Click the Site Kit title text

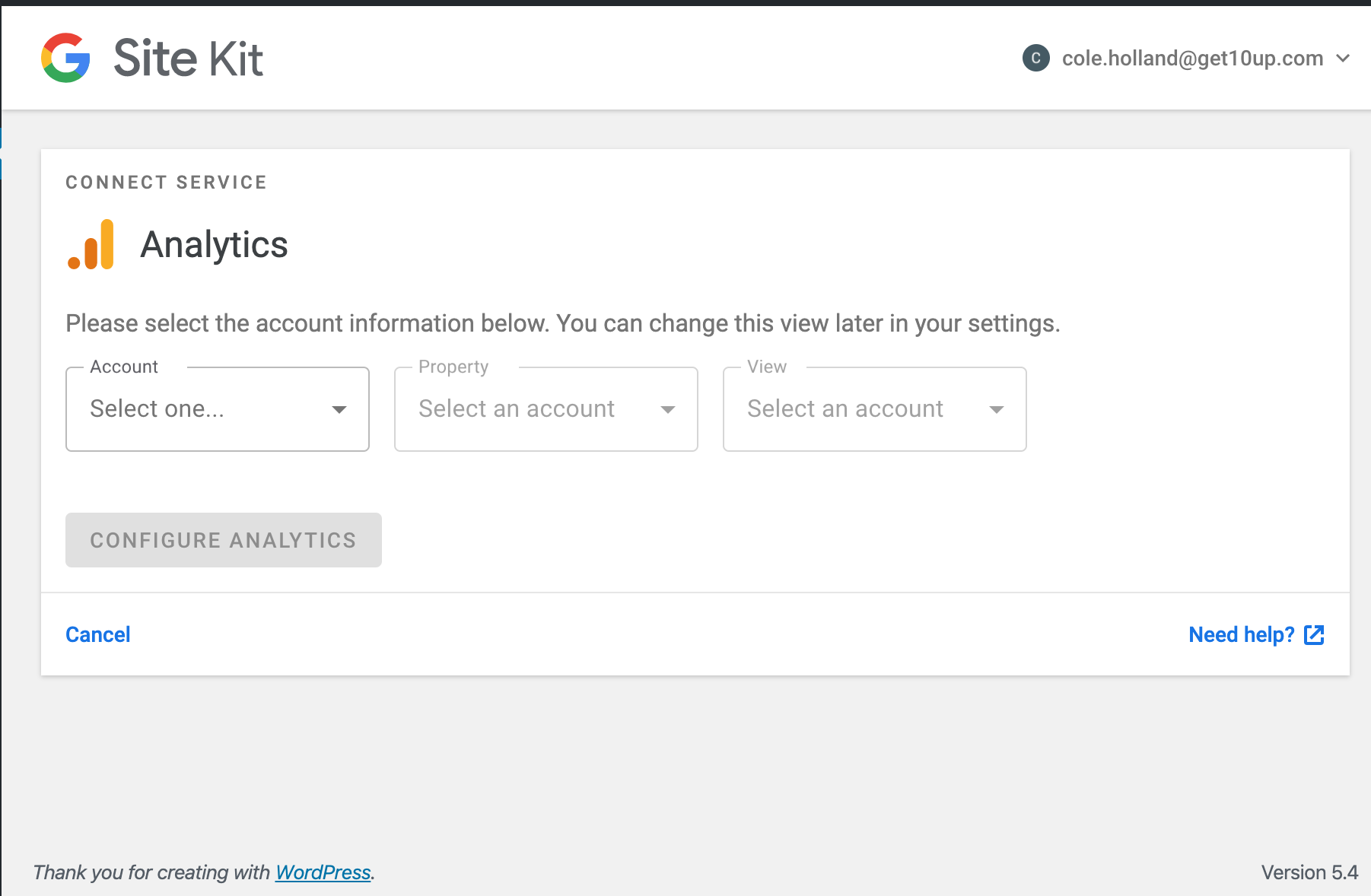tap(188, 59)
